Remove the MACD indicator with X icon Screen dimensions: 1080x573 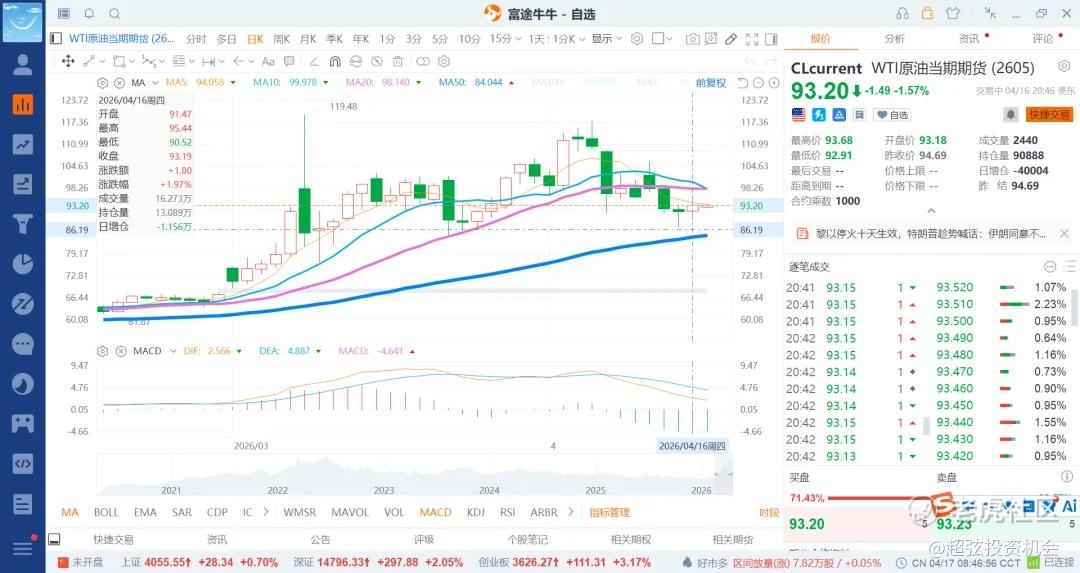pos(121,351)
